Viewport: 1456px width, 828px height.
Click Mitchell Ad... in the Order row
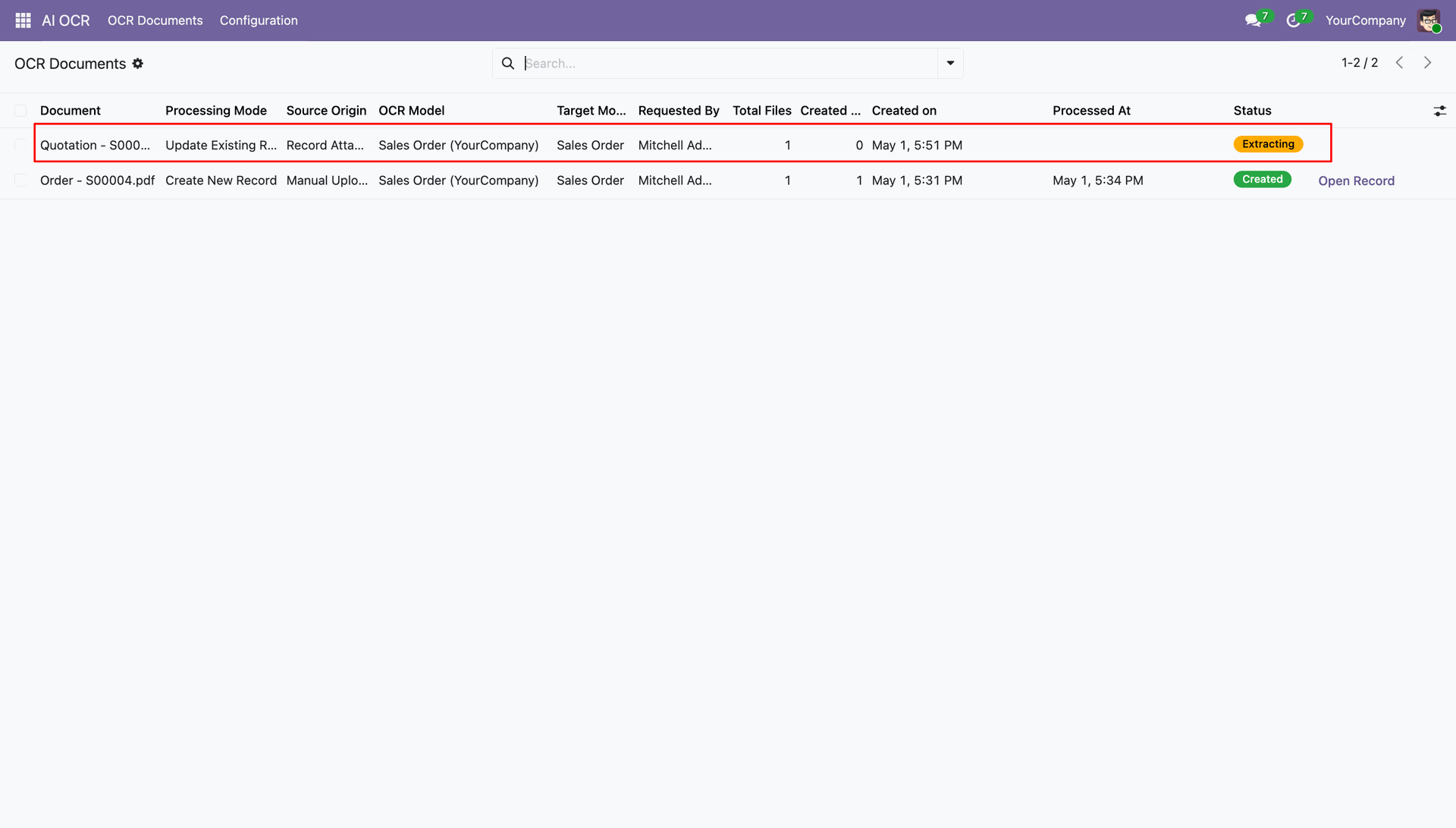675,180
